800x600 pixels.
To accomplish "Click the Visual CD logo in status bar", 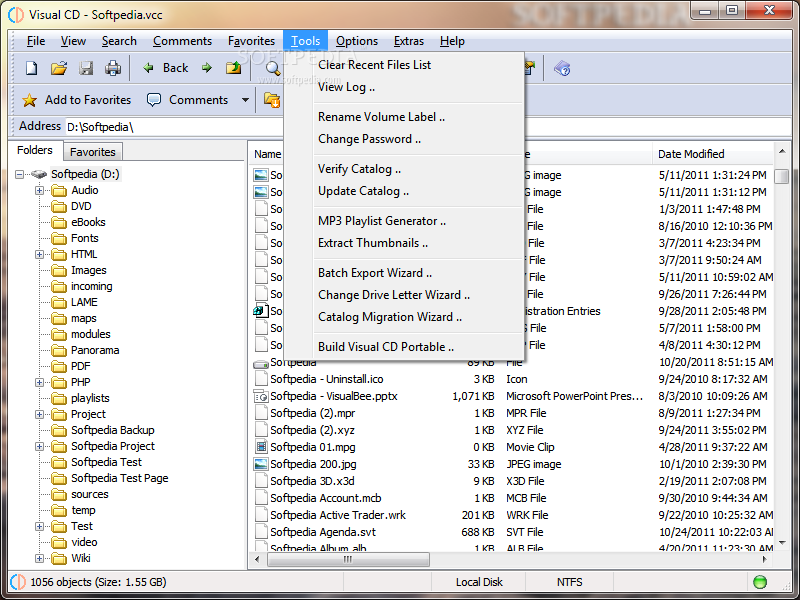I will (18, 582).
